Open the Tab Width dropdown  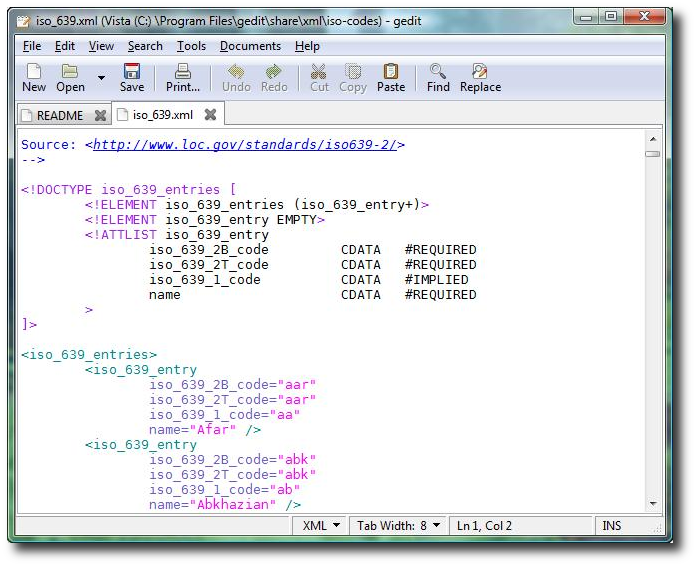(x=398, y=526)
